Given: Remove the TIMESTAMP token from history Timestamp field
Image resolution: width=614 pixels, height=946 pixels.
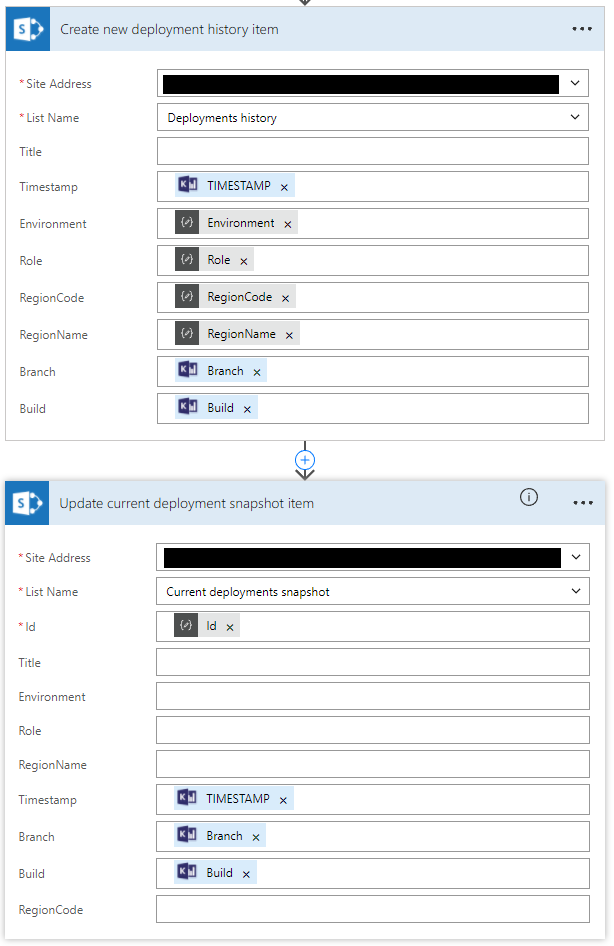Looking at the screenshot, I should [284, 187].
